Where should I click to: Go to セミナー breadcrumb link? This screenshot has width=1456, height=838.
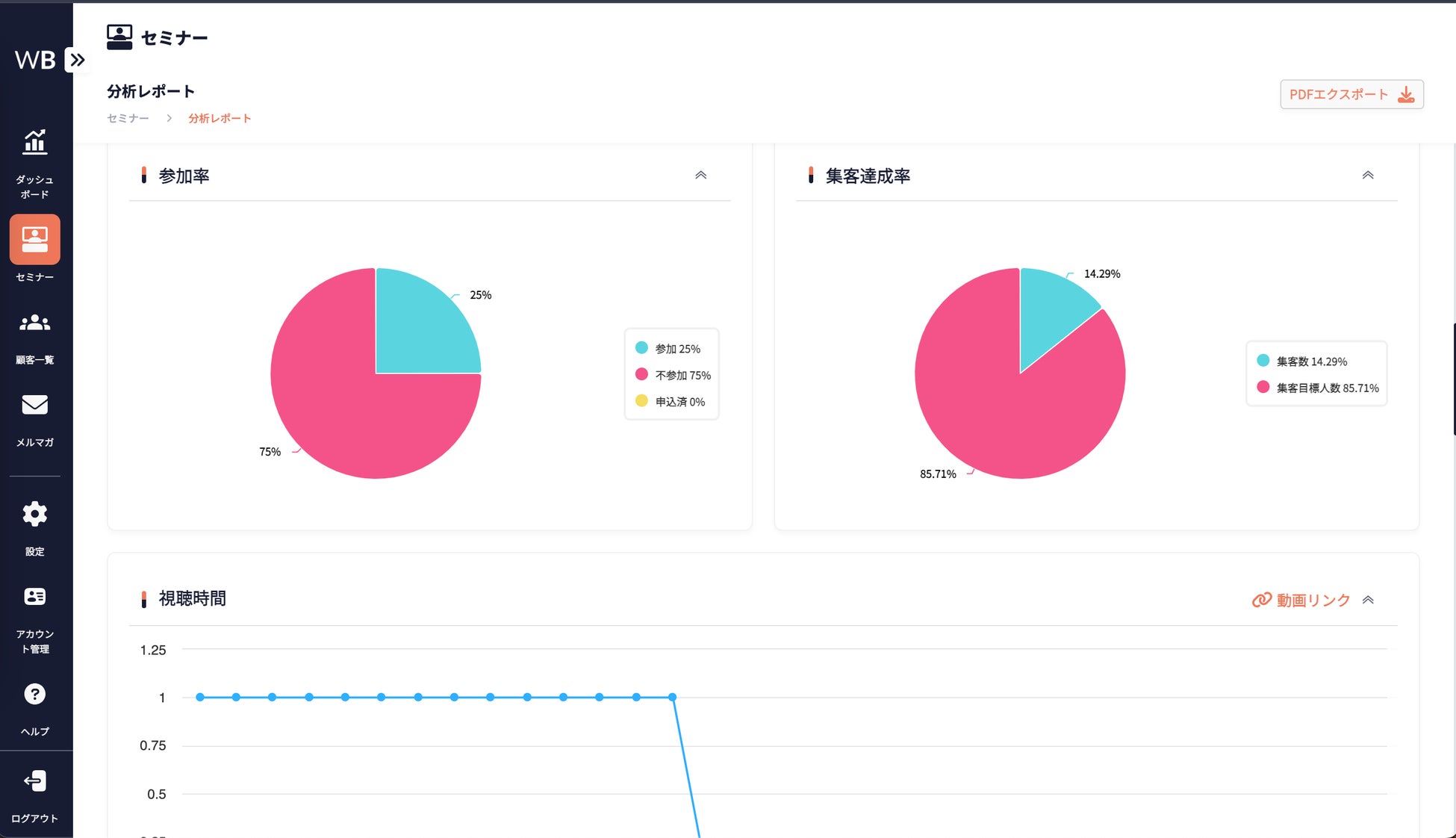(x=128, y=119)
